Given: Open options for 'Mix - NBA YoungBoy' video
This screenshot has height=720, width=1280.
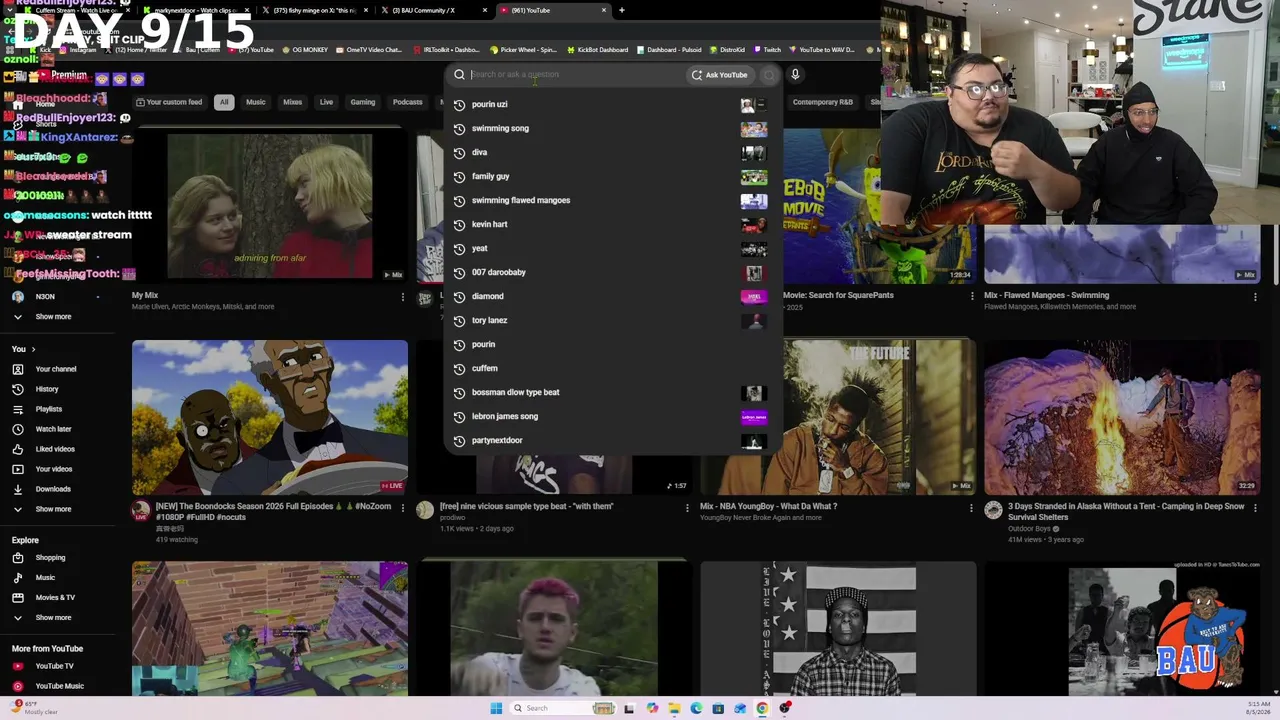Looking at the screenshot, I should pyautogui.click(x=971, y=508).
